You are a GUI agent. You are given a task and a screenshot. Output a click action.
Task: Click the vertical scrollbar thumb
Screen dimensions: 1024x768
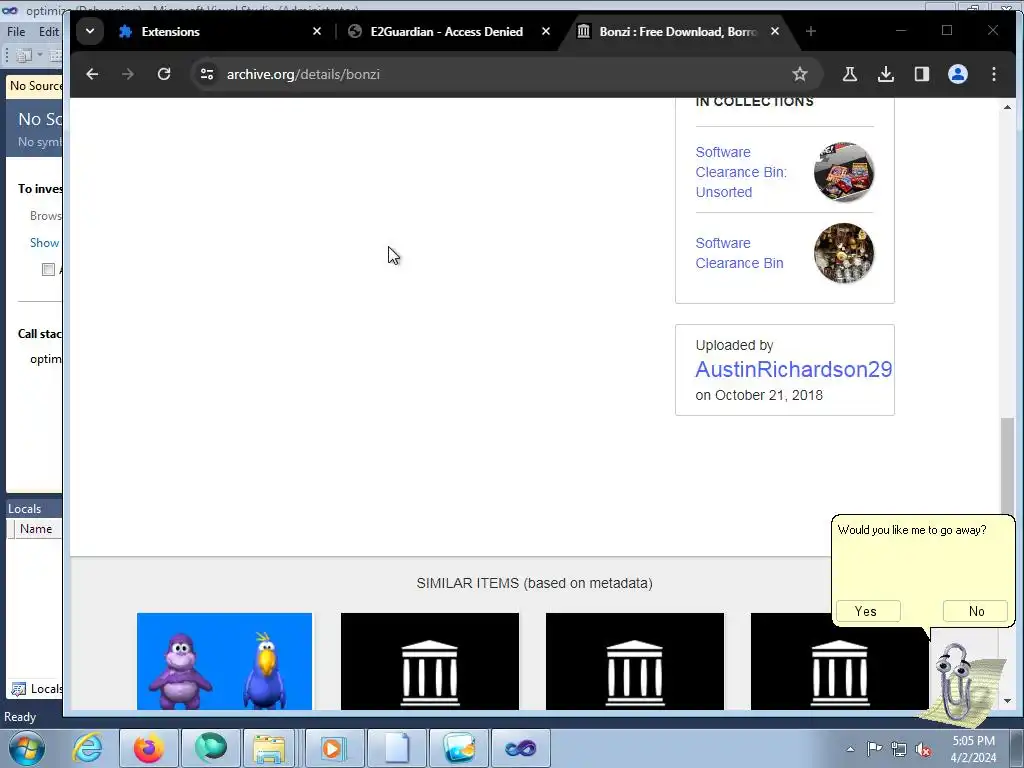coord(1007,467)
